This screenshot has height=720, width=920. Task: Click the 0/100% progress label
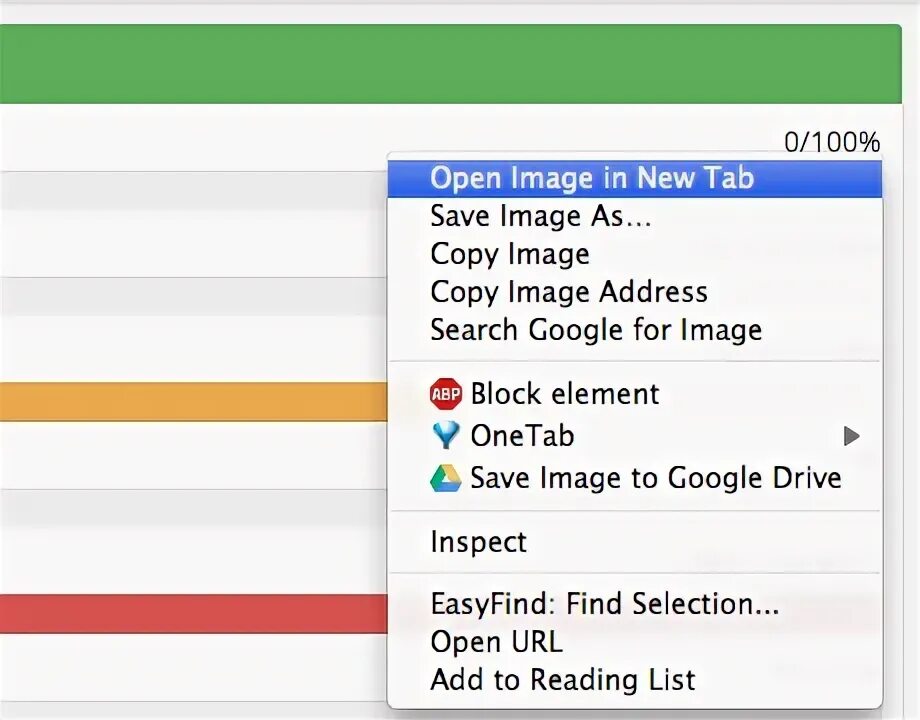tap(831, 142)
